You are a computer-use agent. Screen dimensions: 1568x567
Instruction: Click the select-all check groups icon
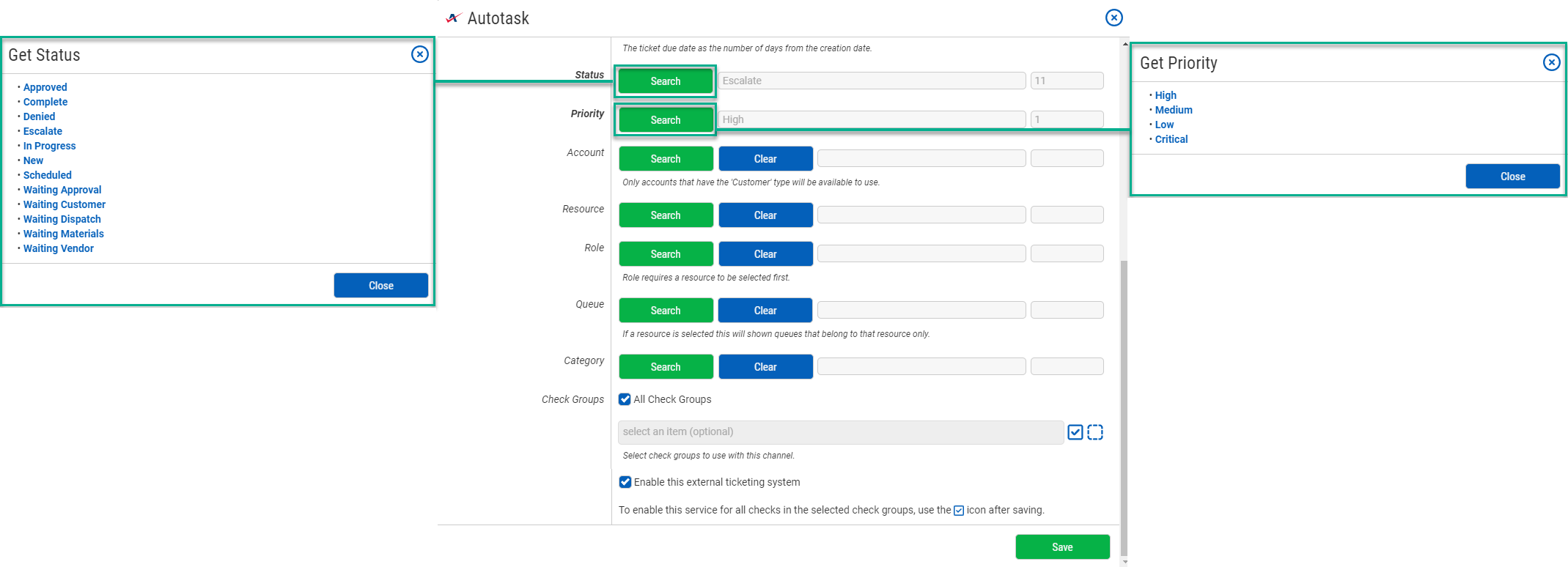click(x=1075, y=432)
